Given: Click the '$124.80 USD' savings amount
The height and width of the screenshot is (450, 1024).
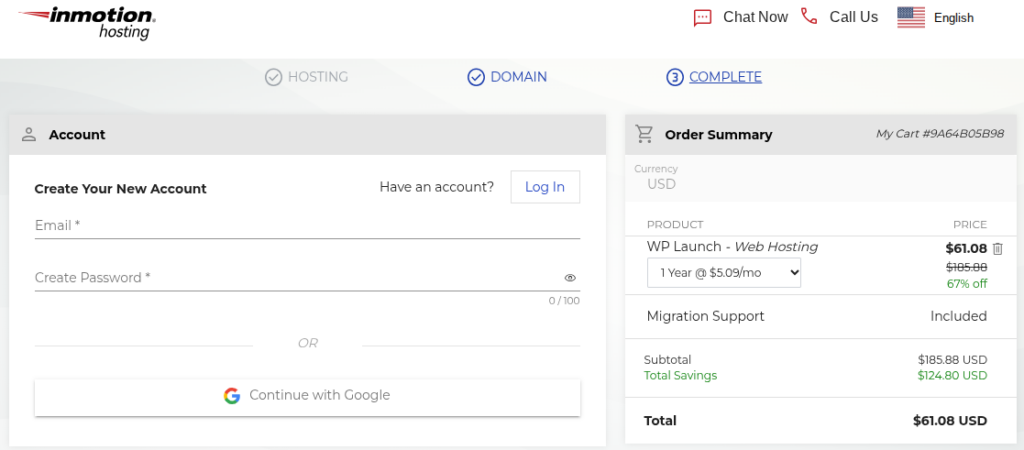Looking at the screenshot, I should 952,376.
